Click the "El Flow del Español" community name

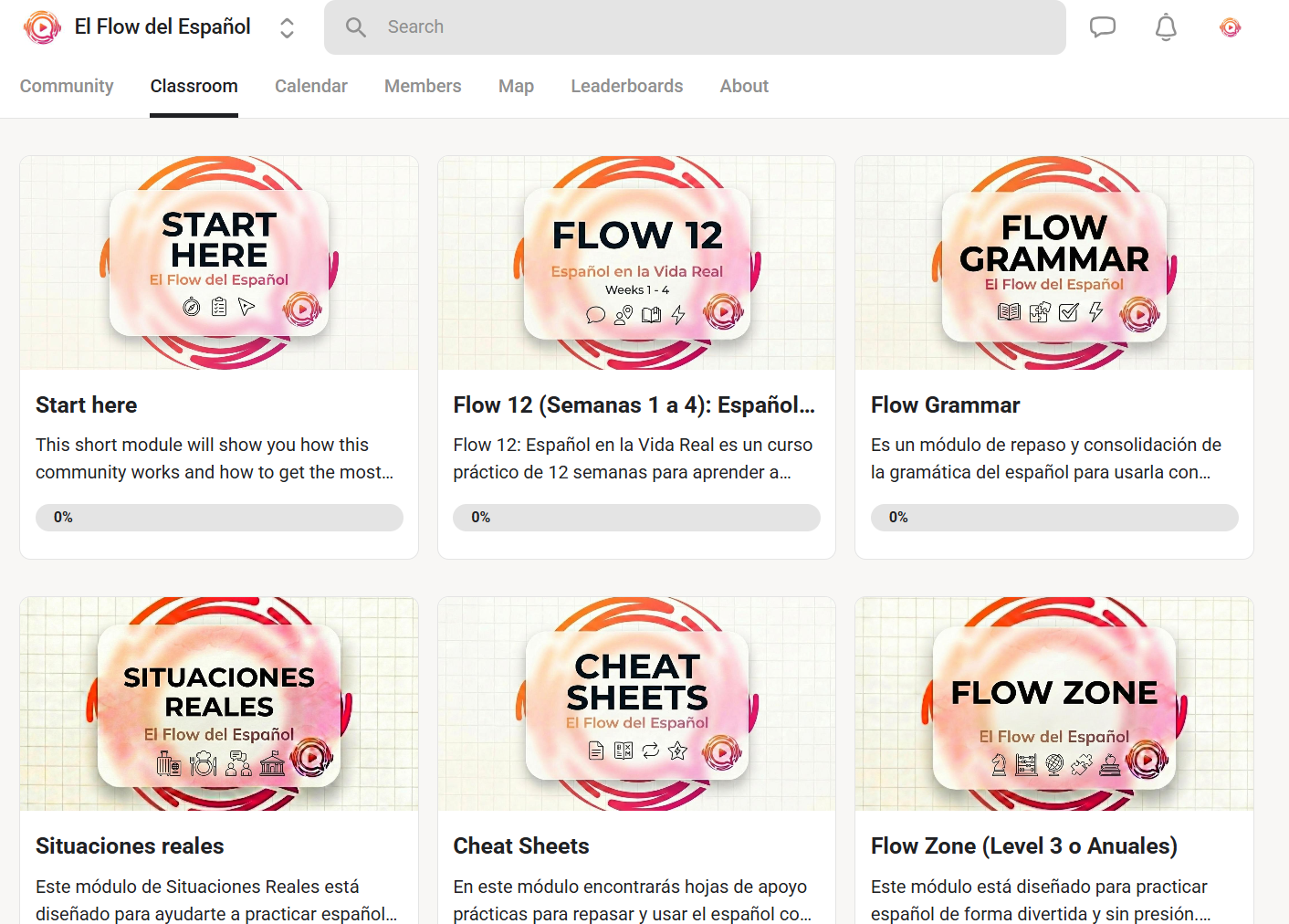tap(162, 27)
